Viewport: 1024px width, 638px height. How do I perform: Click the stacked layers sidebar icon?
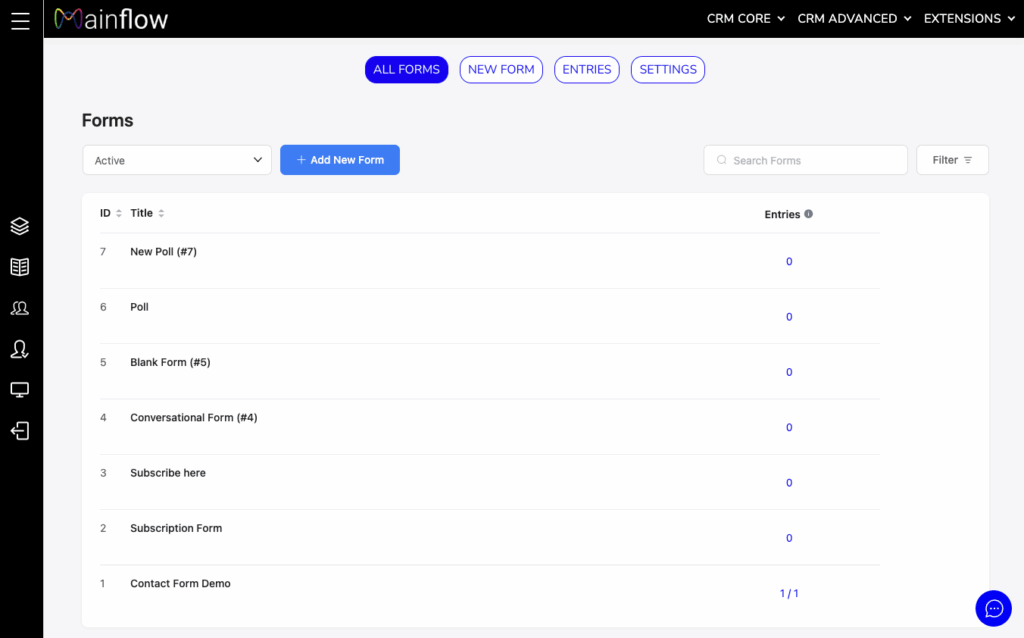(20, 226)
